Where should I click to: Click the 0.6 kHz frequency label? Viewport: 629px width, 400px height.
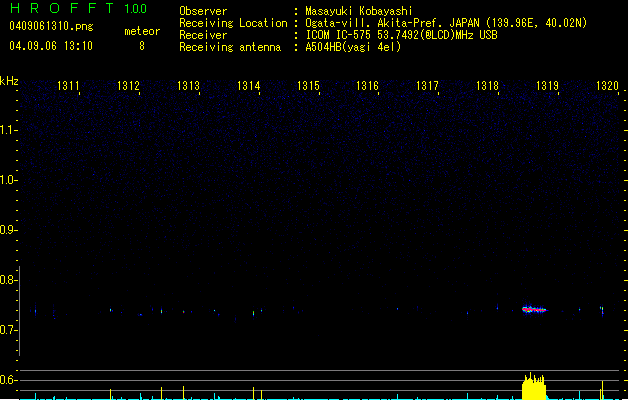(8, 380)
